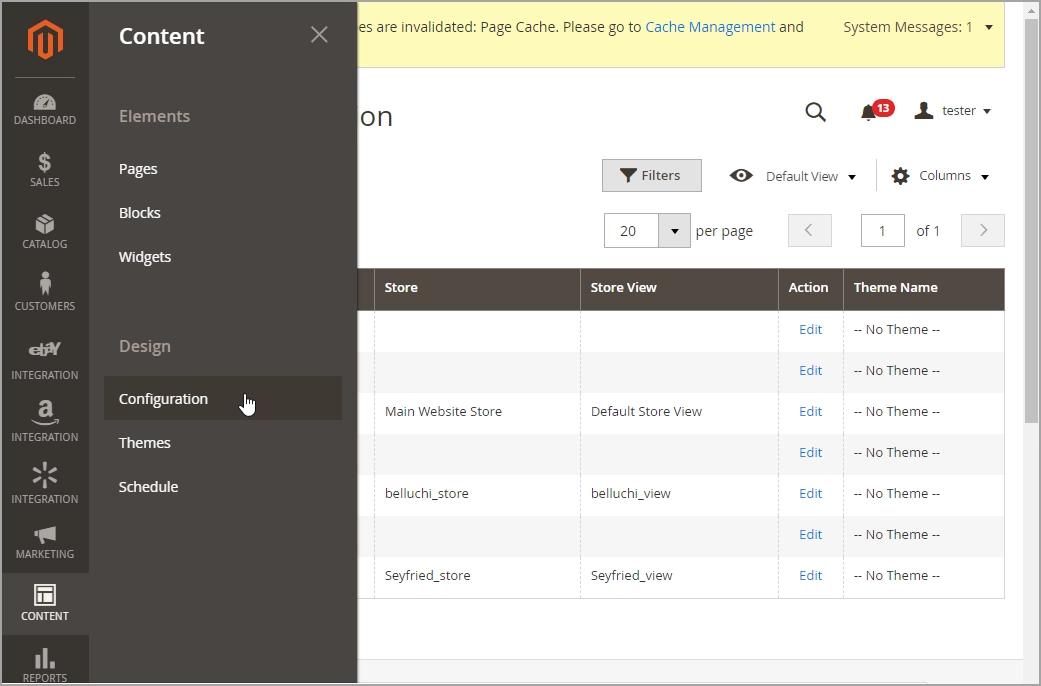This screenshot has width=1041, height=686.
Task: Open Default View bookmarks dropdown
Action: pyautogui.click(x=793, y=176)
